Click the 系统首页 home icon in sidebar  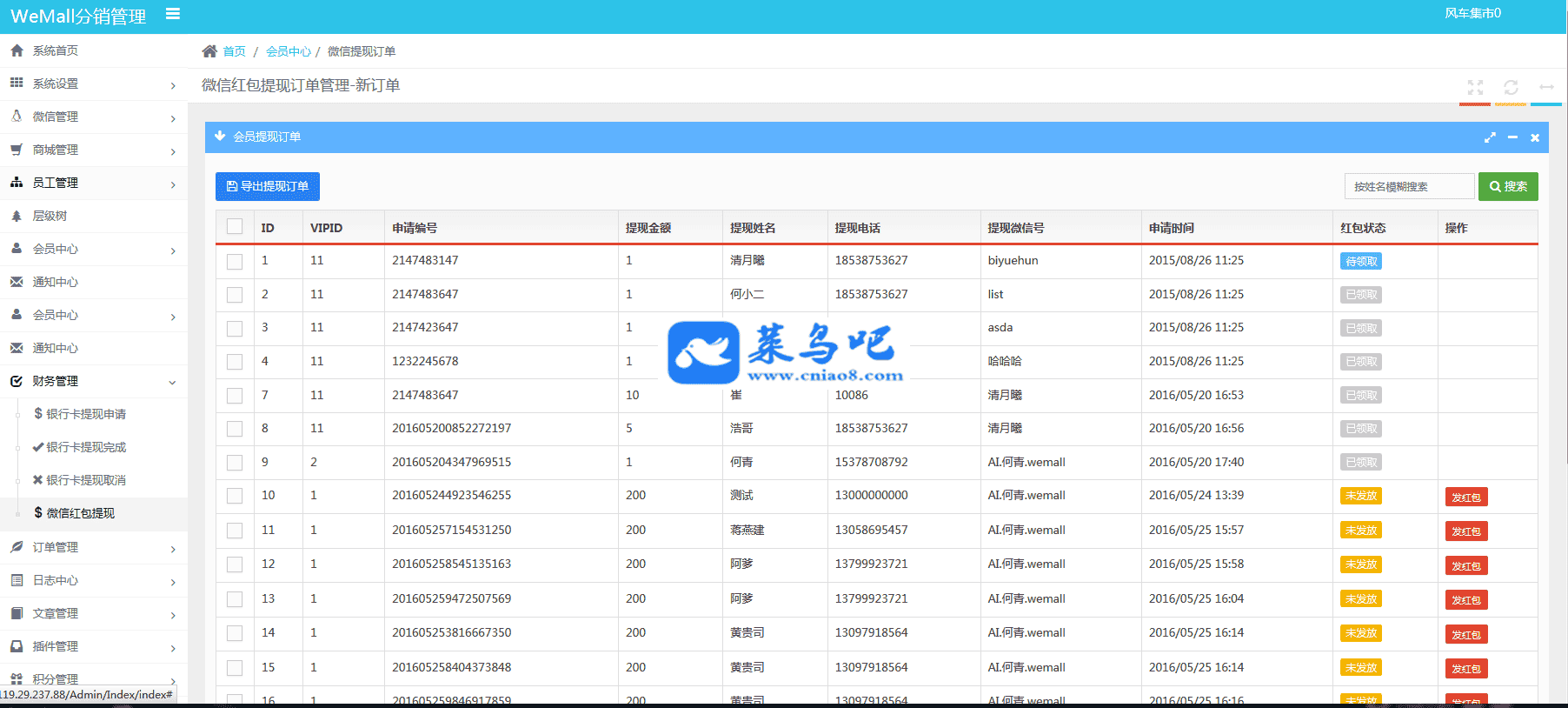[17, 50]
